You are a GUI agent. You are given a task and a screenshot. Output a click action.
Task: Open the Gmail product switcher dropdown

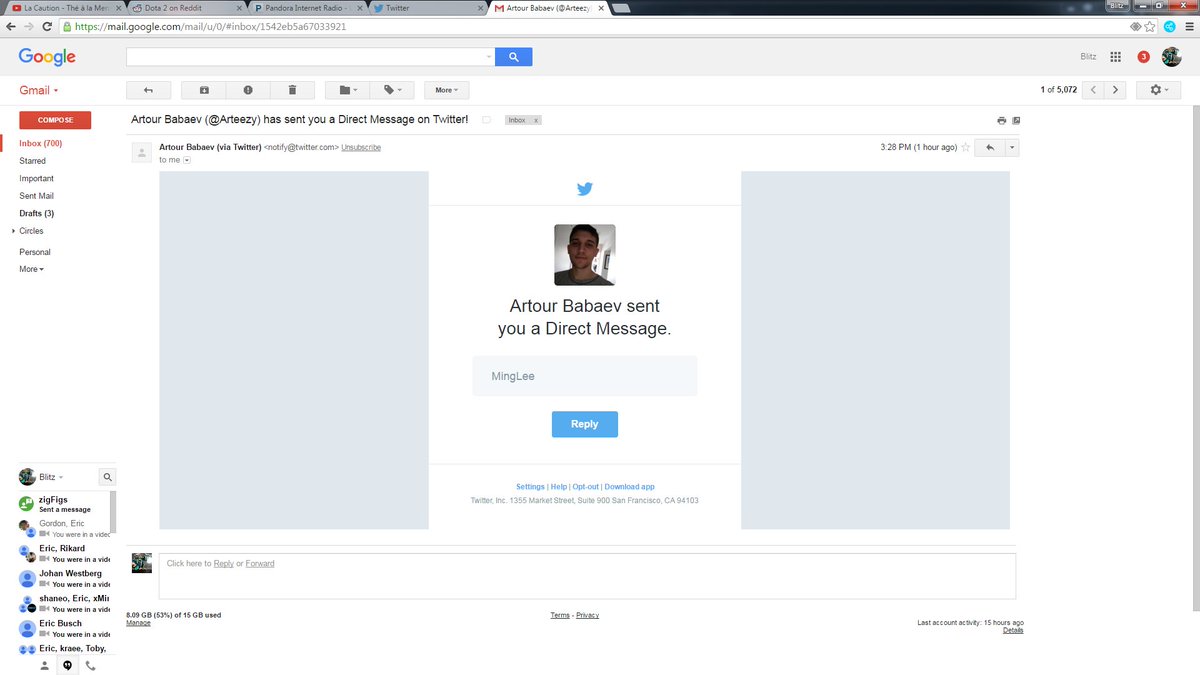39,90
